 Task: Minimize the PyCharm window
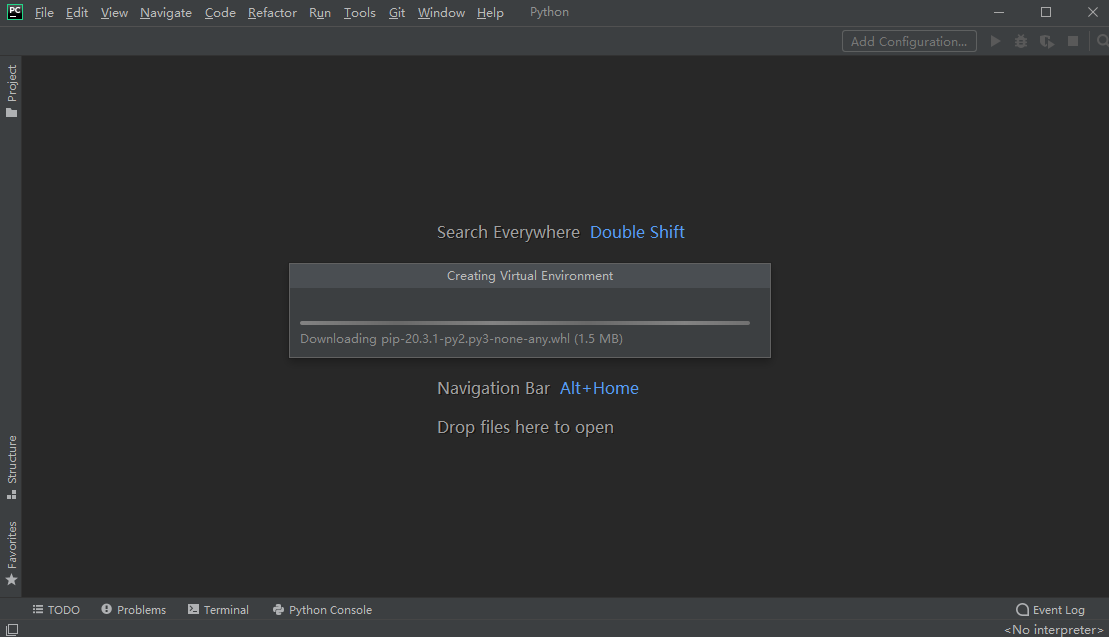point(999,12)
